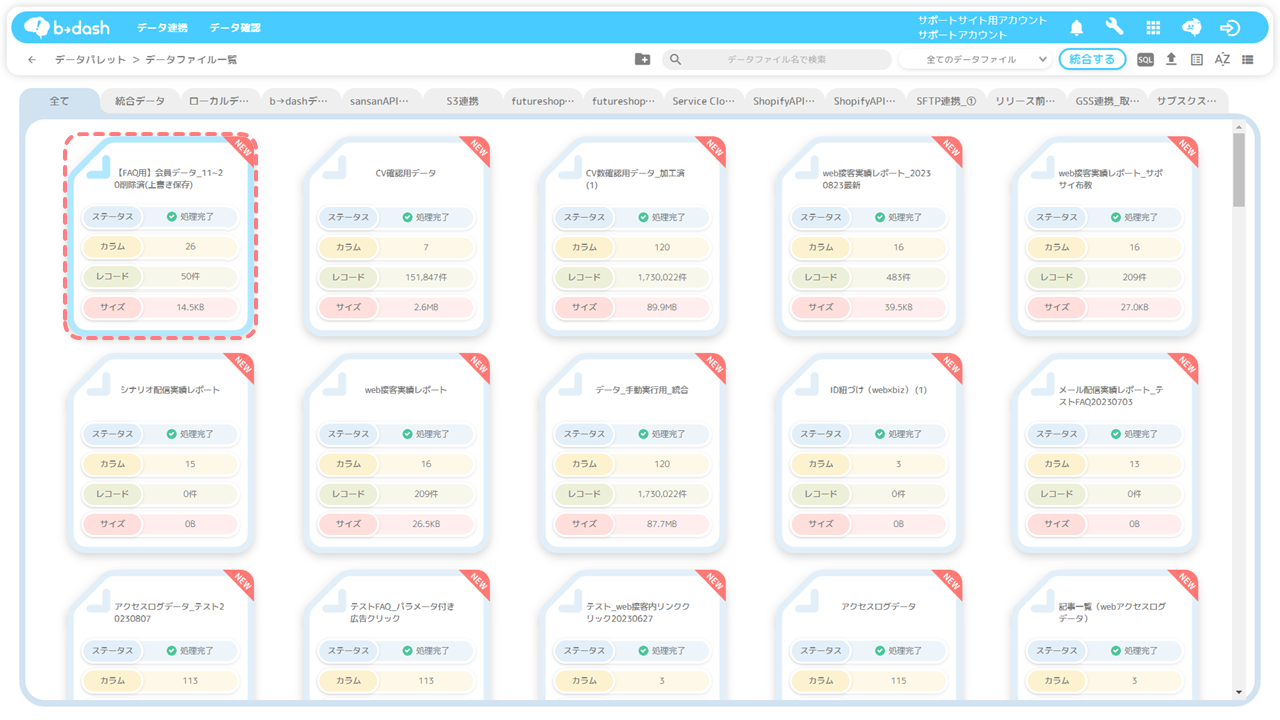Image resolution: width=1280 pixels, height=720 pixels.
Task: Click the scrollbar down arrow
Action: point(1239,691)
